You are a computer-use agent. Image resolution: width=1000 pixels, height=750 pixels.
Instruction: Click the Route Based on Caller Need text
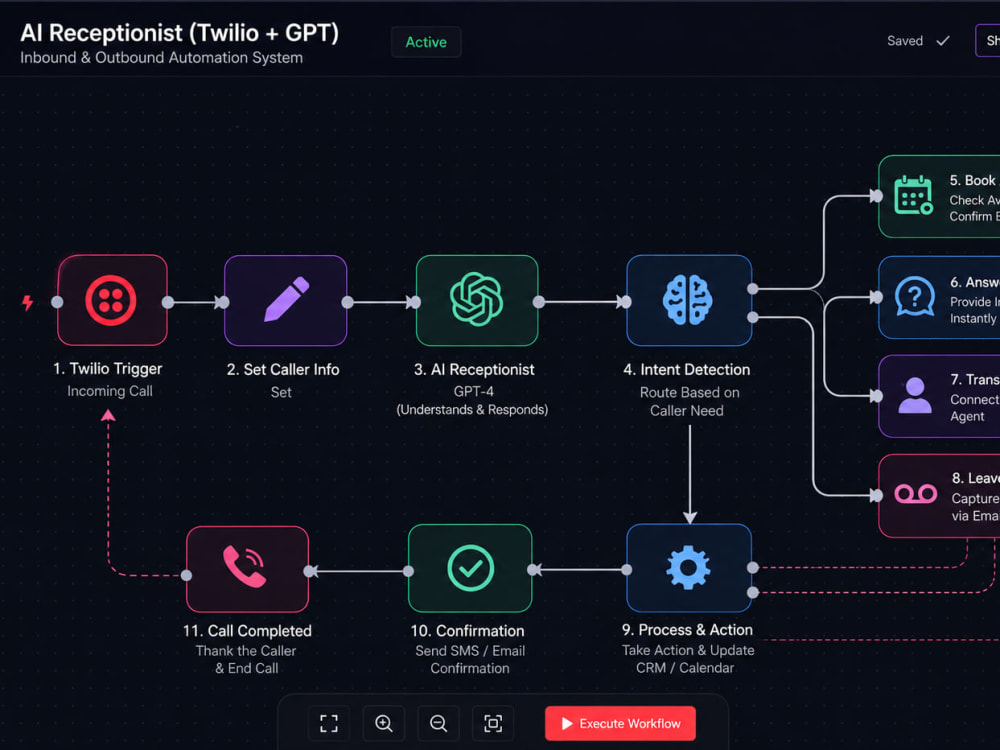pyautogui.click(x=689, y=401)
